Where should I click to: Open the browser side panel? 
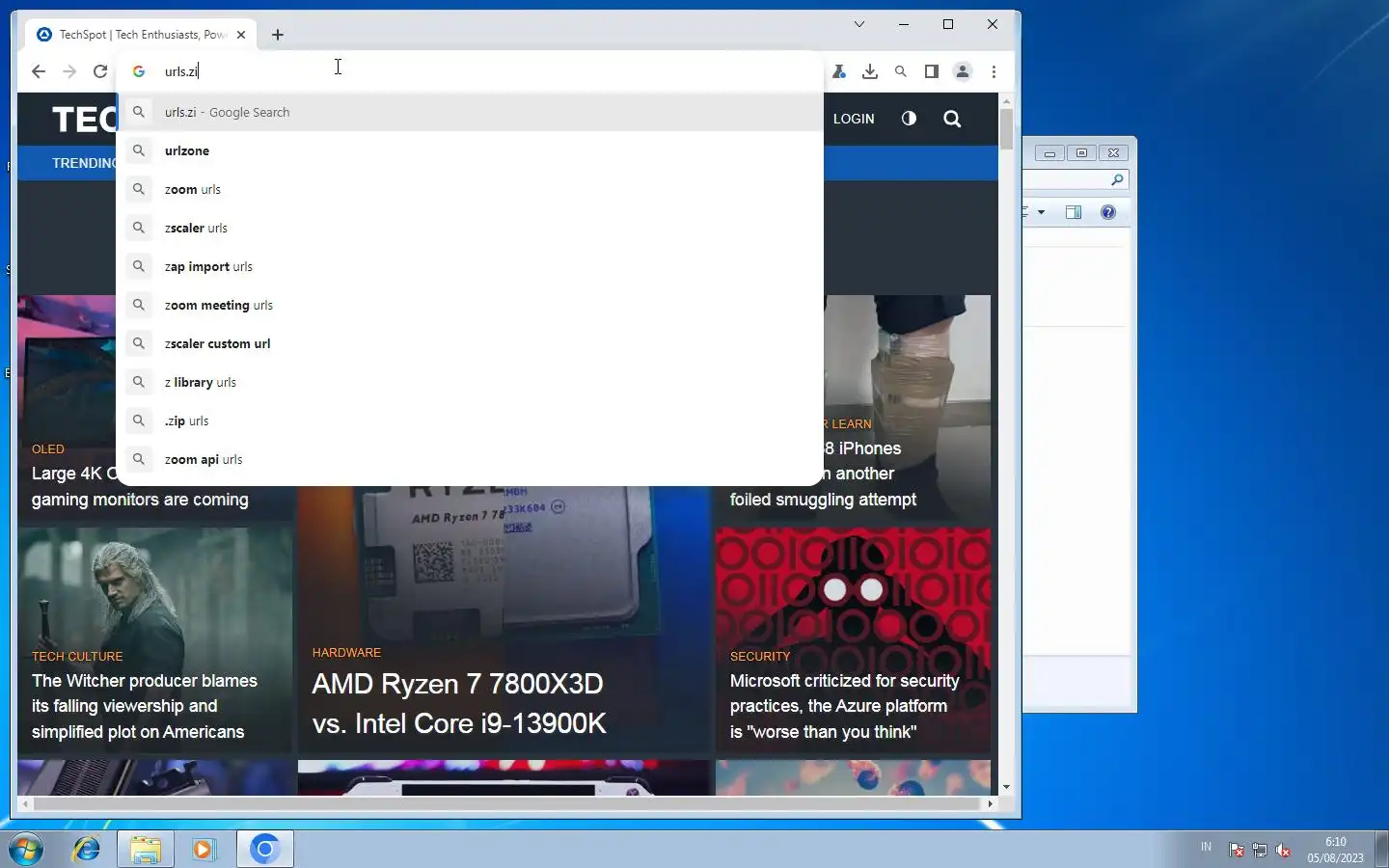pyautogui.click(x=932, y=71)
